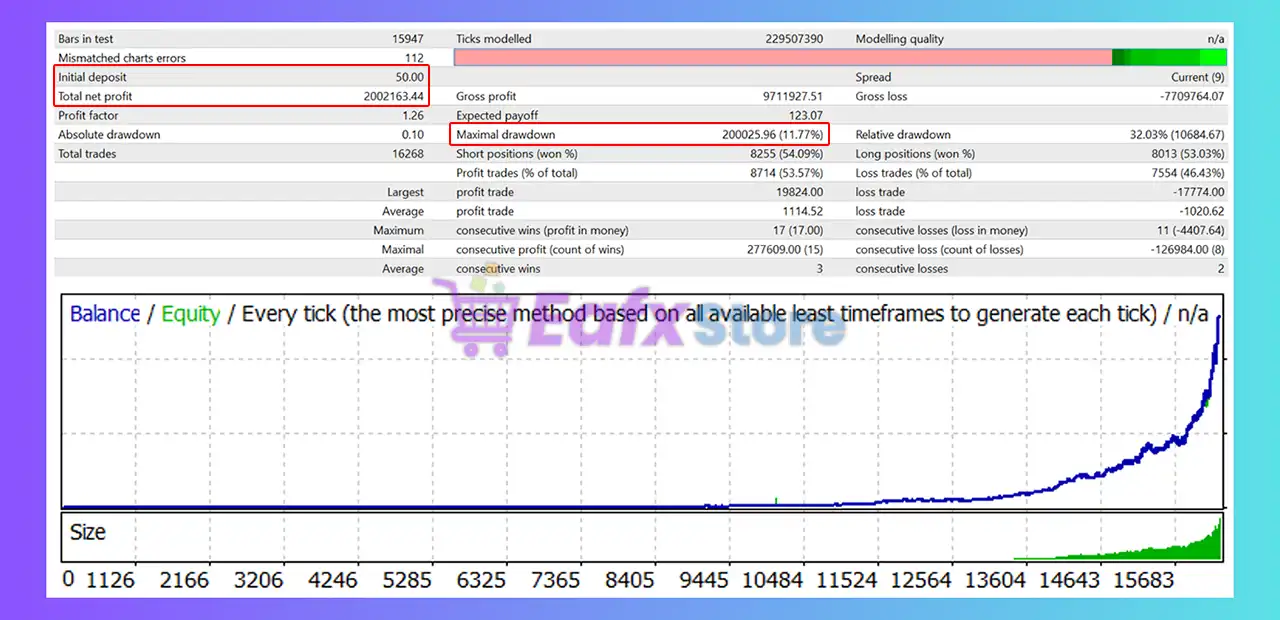Select the Profit factor row label

point(88,116)
